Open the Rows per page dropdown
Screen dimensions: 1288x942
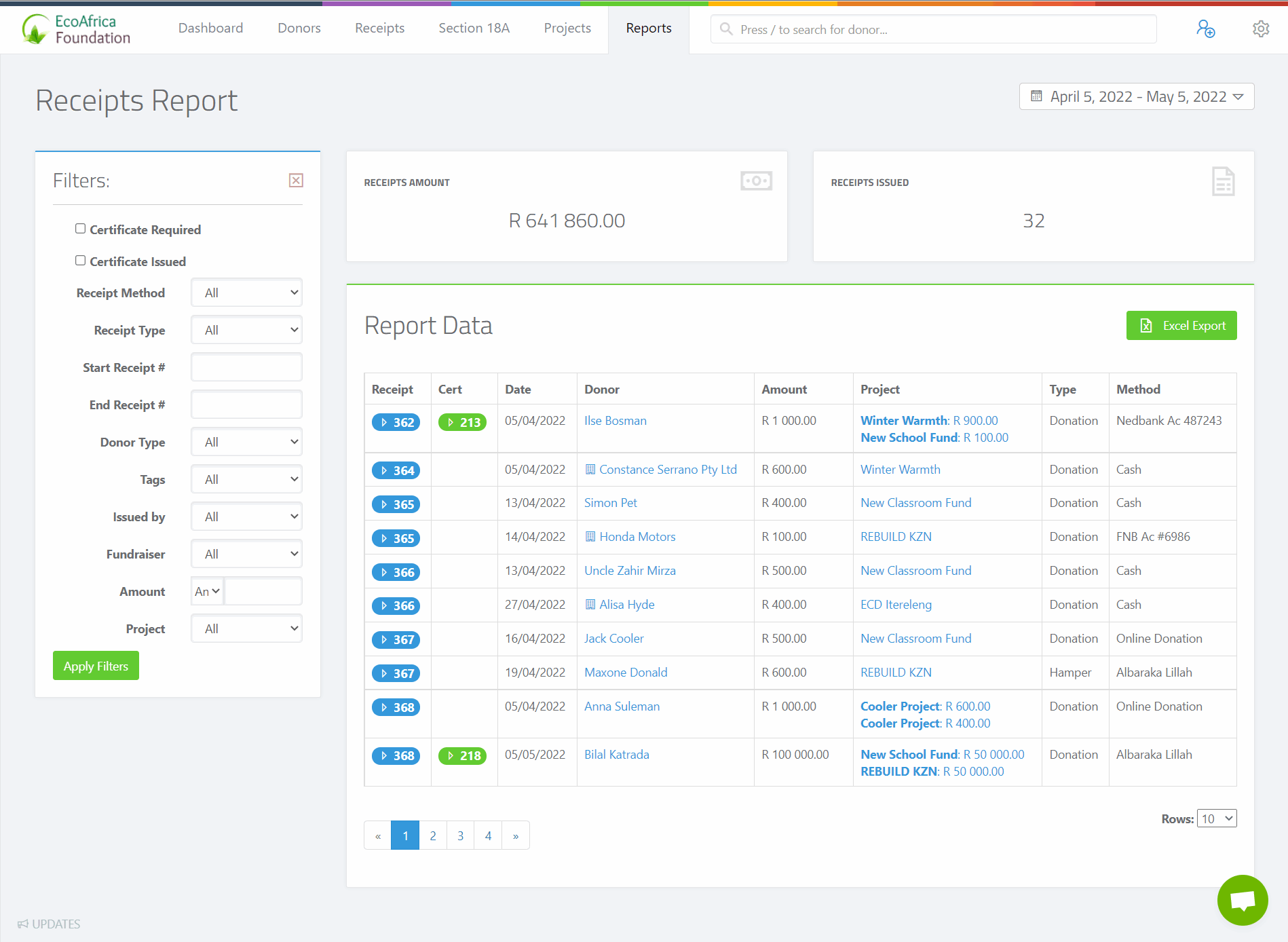click(x=1217, y=818)
